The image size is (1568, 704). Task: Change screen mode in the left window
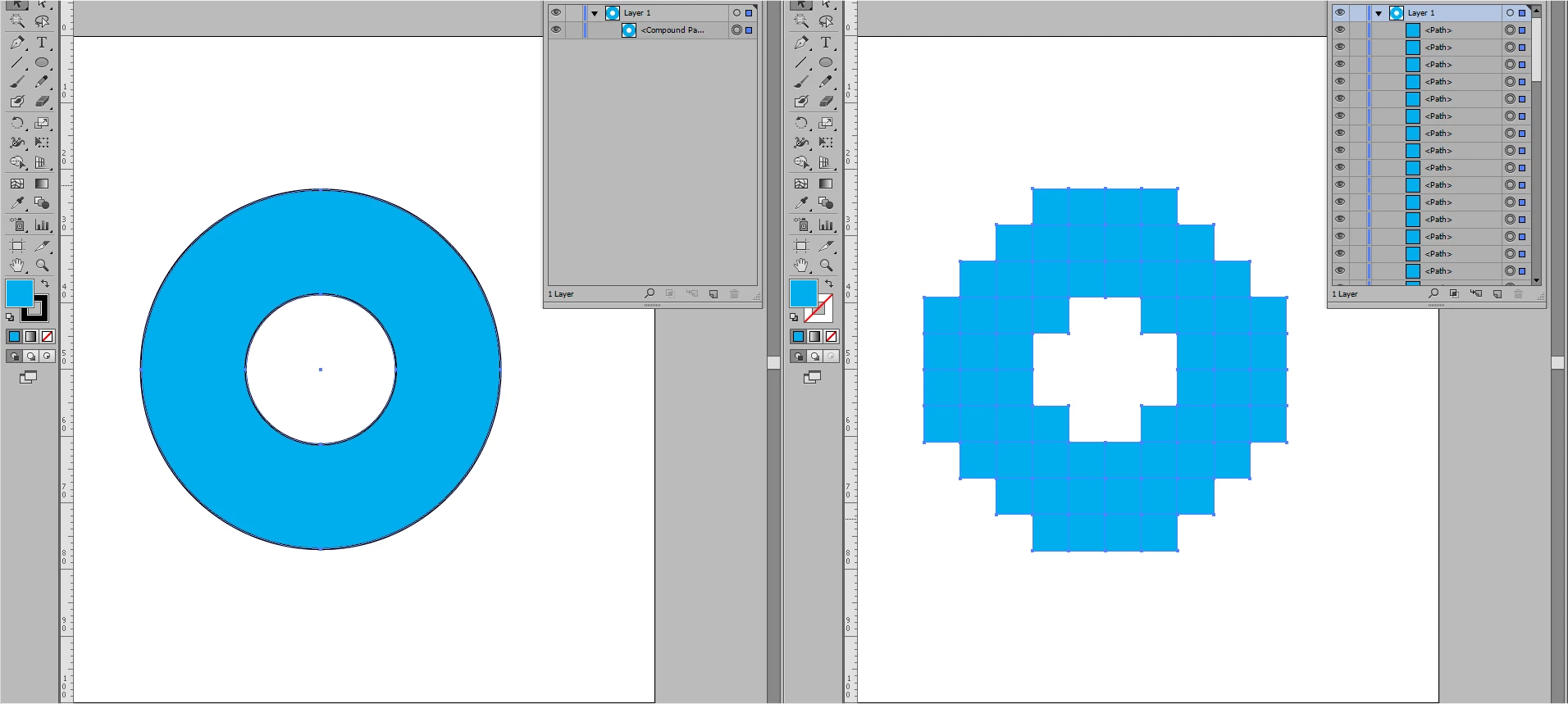pos(29,377)
